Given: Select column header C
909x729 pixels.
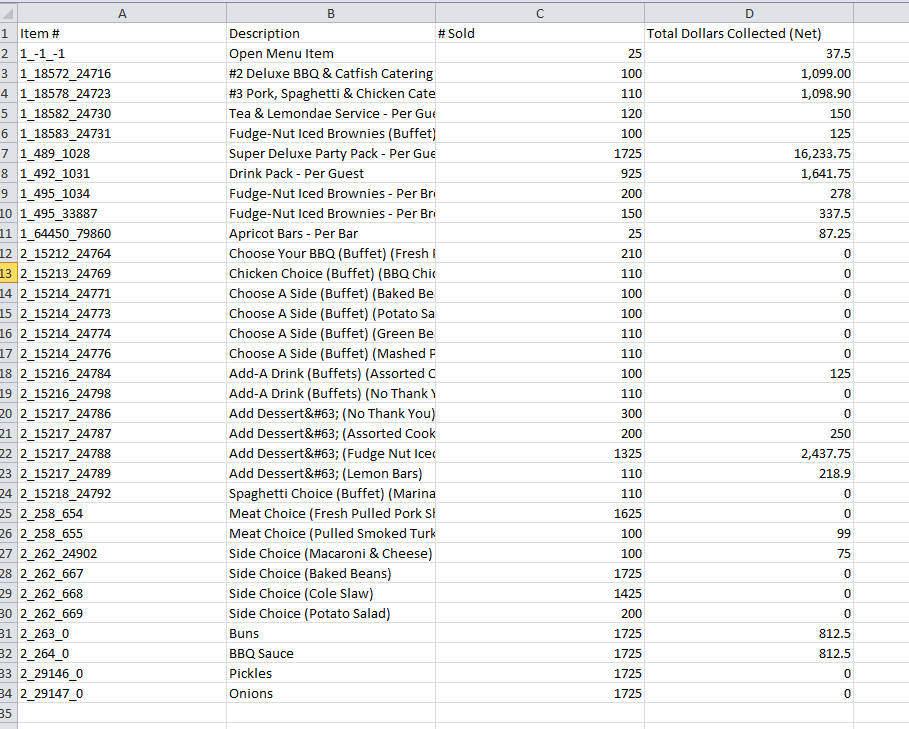Looking at the screenshot, I should (x=539, y=13).
